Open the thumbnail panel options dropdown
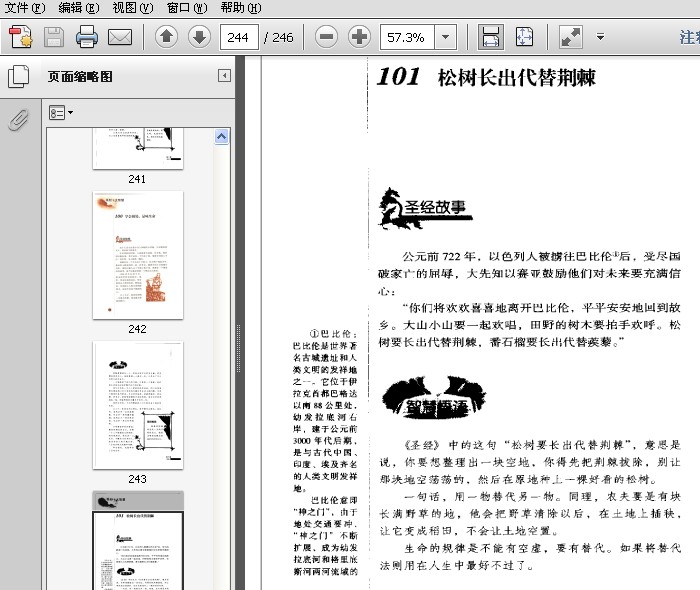 tap(62, 113)
